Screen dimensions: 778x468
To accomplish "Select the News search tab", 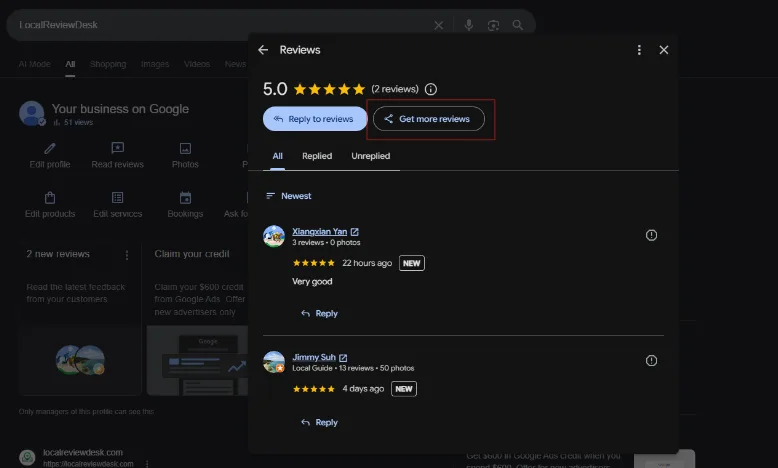I will click(x=235, y=64).
